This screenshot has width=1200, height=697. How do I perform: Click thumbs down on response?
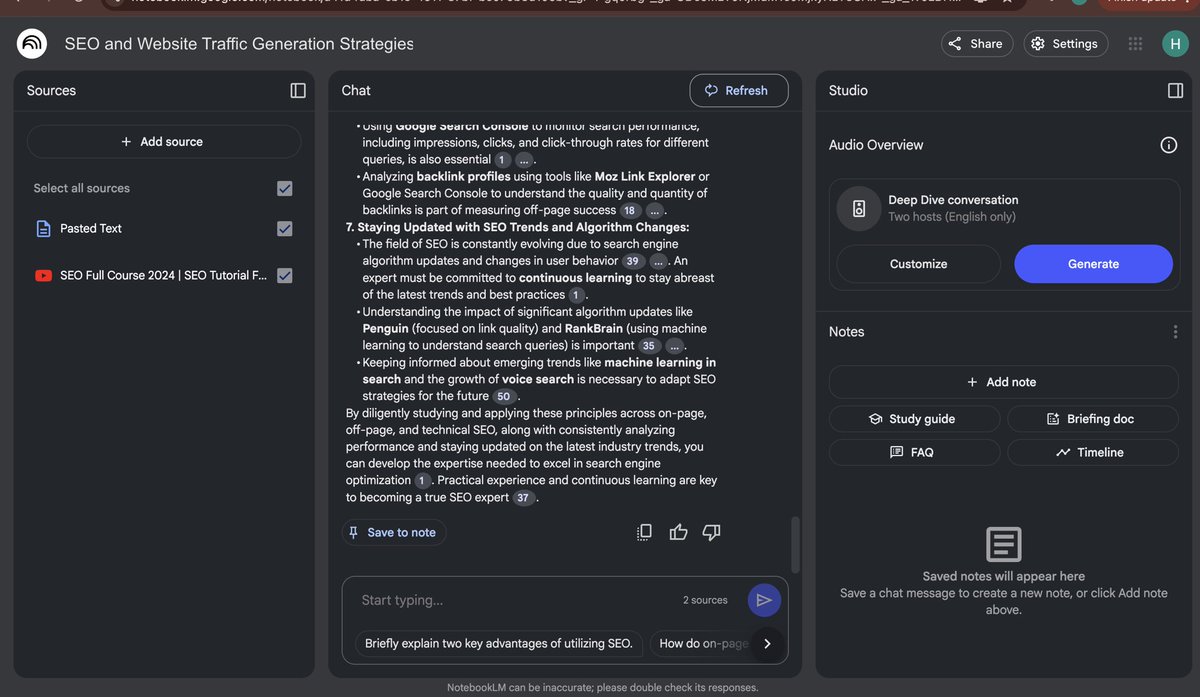[712, 532]
